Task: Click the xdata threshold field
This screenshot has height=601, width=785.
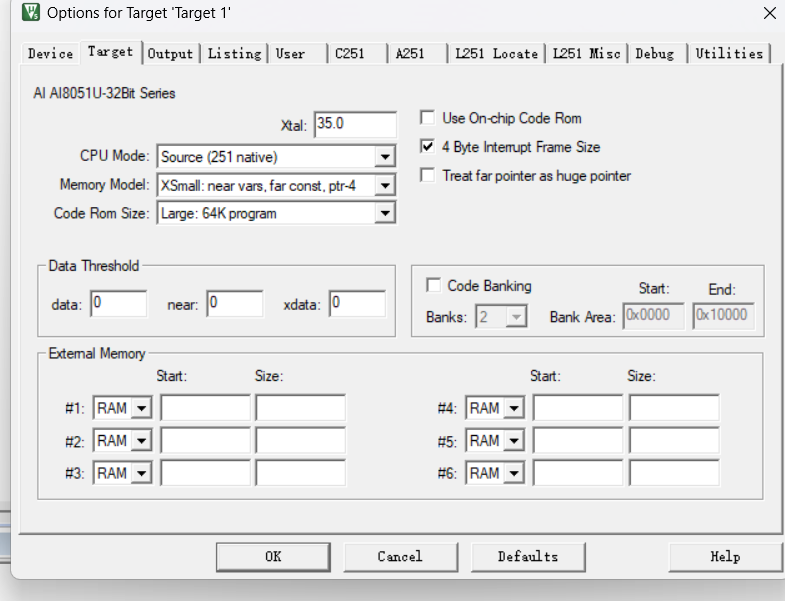Action: pyautogui.click(x=357, y=304)
